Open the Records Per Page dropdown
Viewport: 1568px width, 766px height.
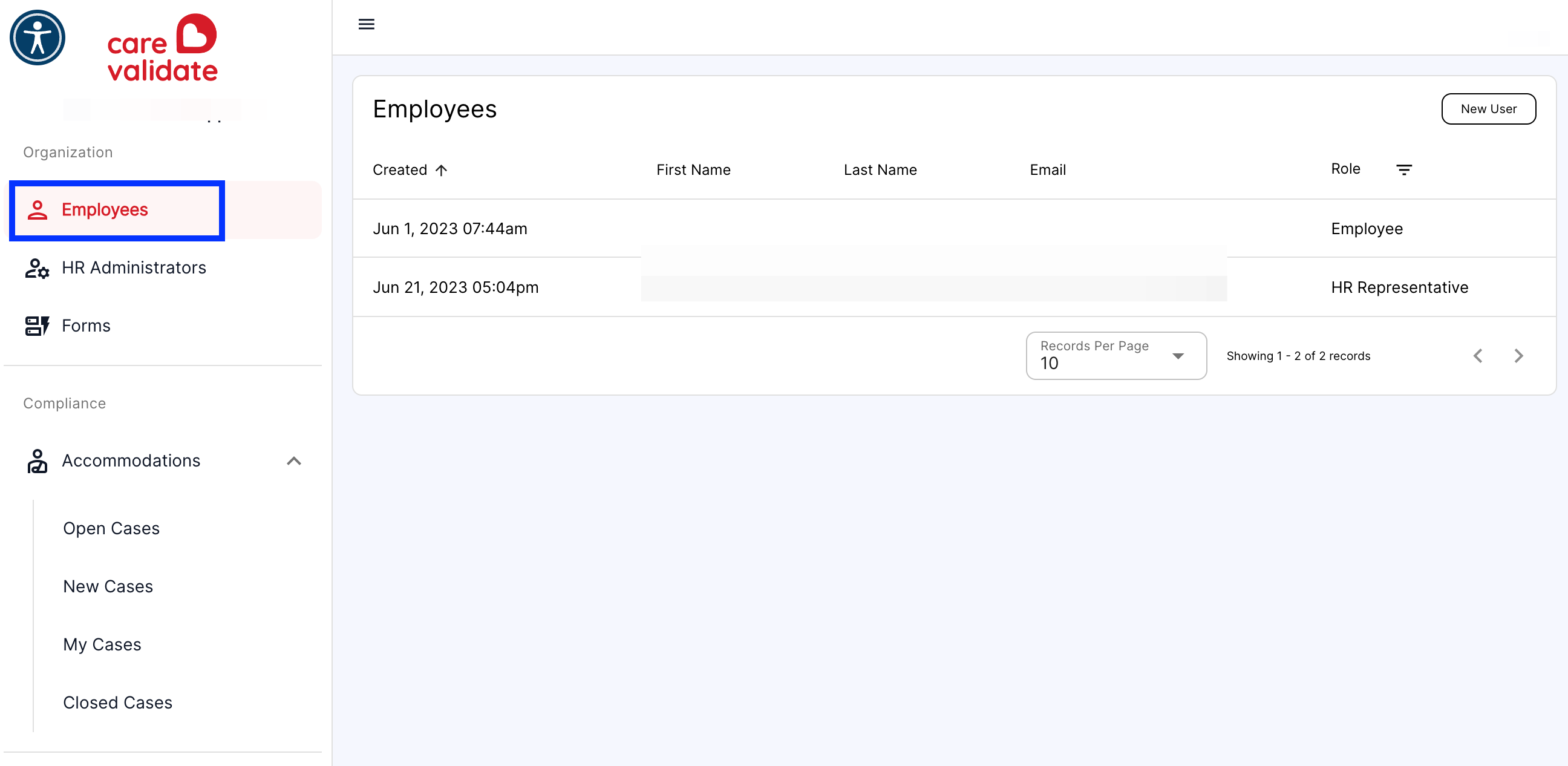tap(1116, 356)
